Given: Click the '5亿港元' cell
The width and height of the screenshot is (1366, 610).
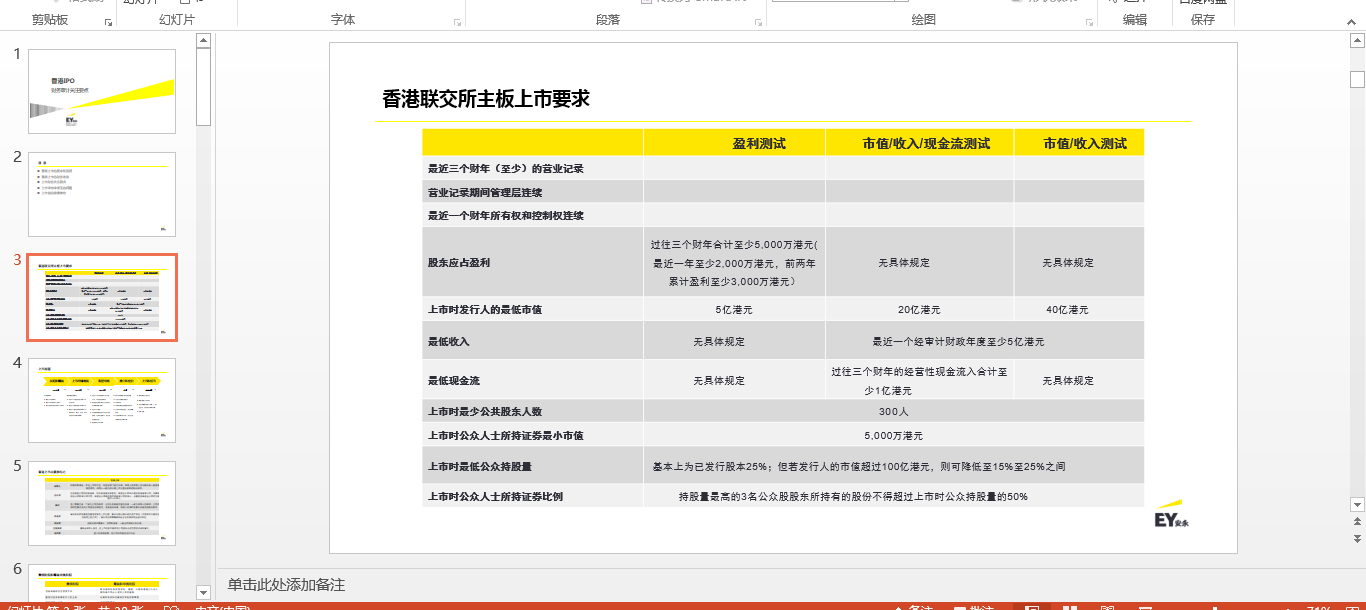Looking at the screenshot, I should tap(734, 310).
